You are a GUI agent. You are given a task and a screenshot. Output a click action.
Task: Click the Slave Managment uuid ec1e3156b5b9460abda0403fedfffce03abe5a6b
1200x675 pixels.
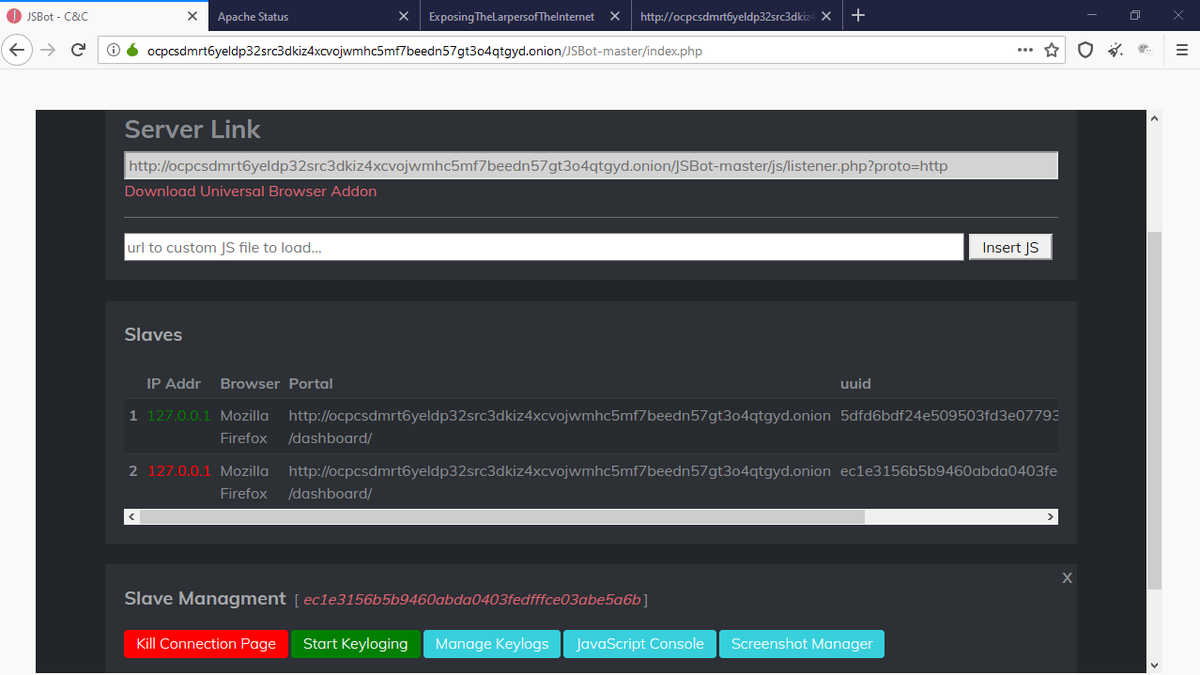pos(472,600)
